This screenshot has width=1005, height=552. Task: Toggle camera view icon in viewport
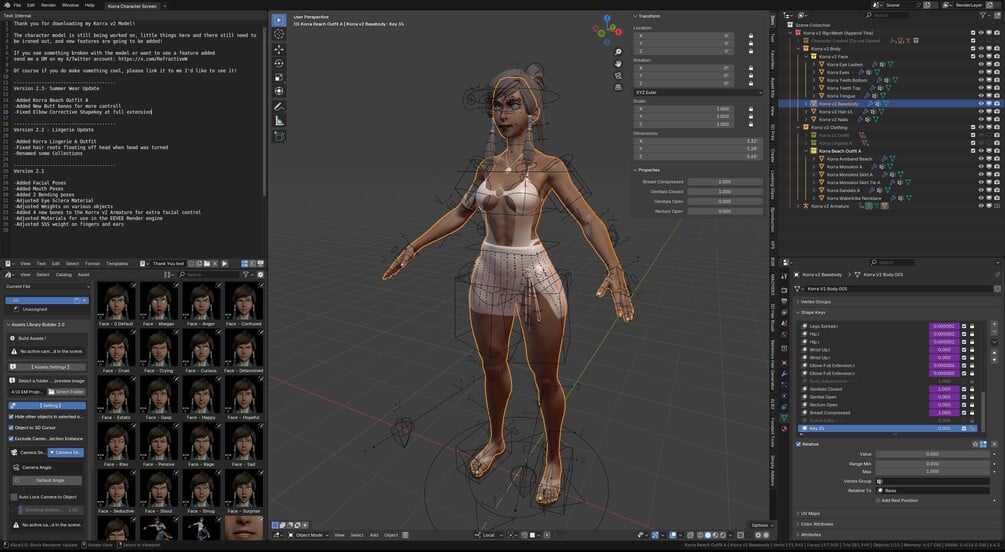[618, 75]
